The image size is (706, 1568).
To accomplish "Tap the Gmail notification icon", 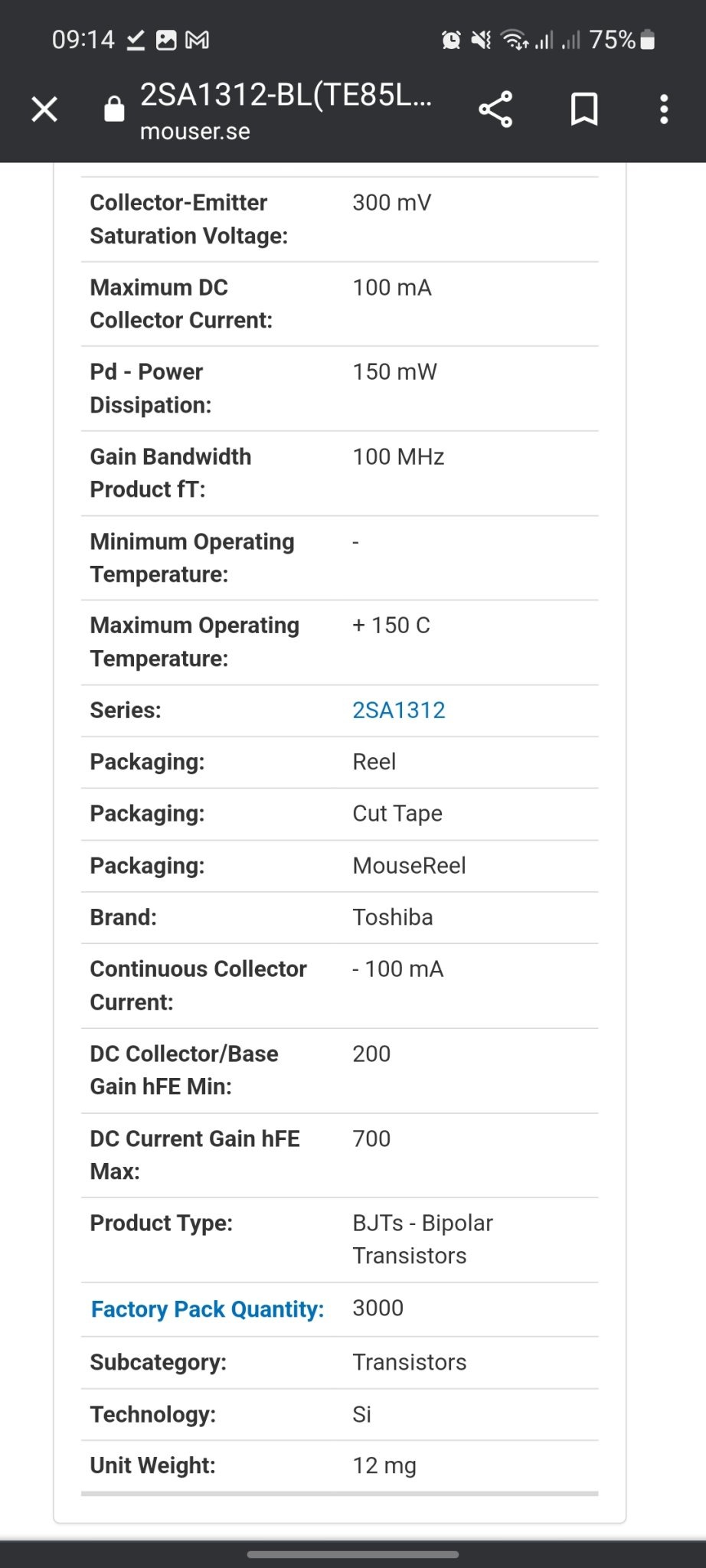I will [198, 40].
